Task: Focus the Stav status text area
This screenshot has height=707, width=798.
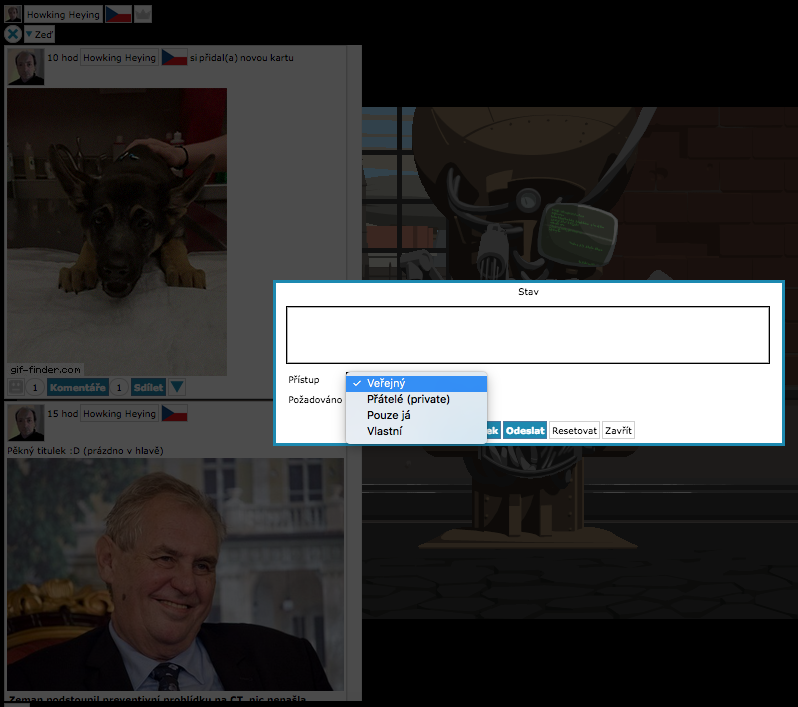Action: tap(527, 335)
